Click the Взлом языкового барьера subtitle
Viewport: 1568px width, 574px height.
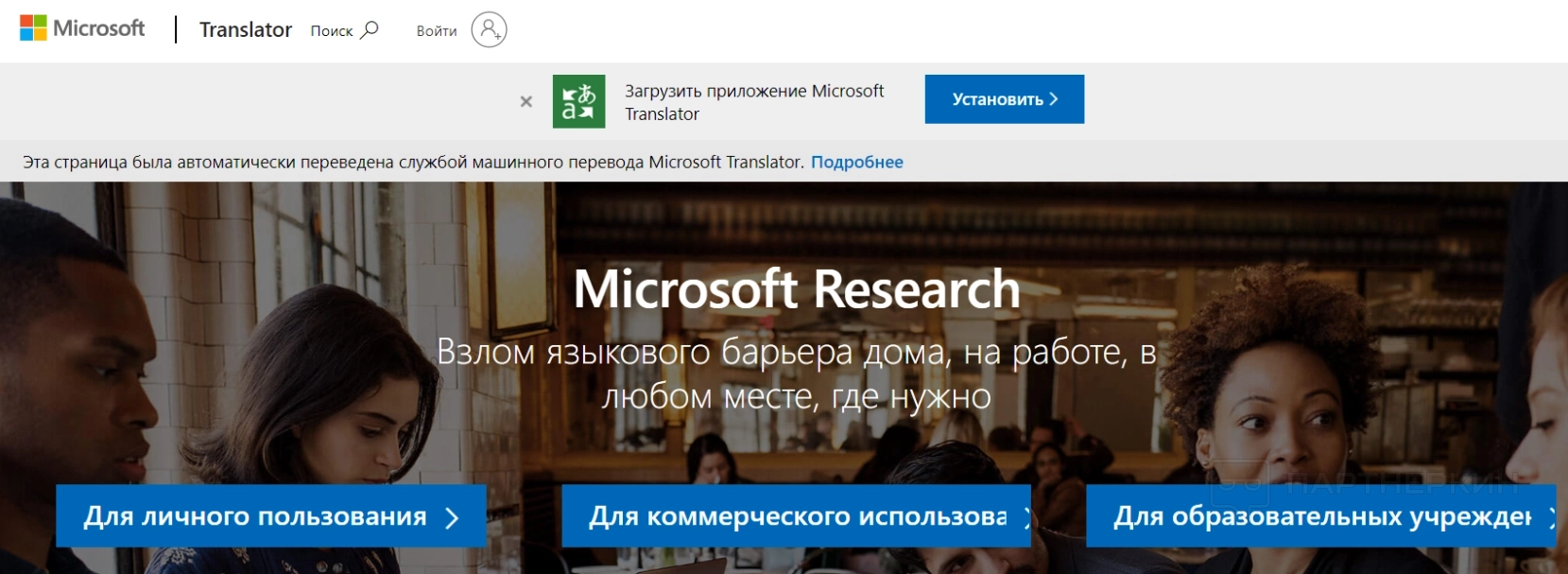tap(797, 374)
